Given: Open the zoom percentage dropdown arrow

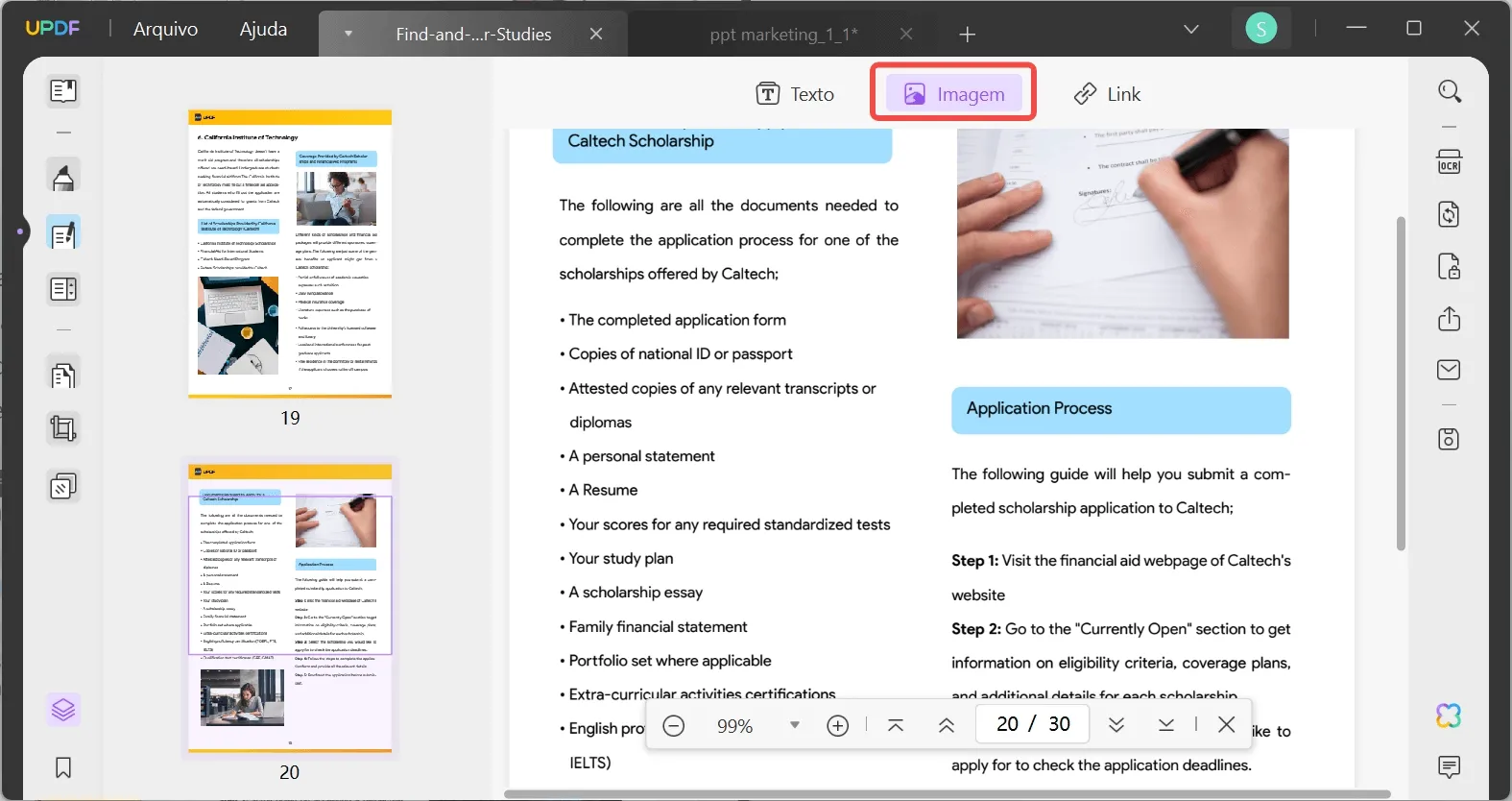Looking at the screenshot, I should [x=795, y=725].
